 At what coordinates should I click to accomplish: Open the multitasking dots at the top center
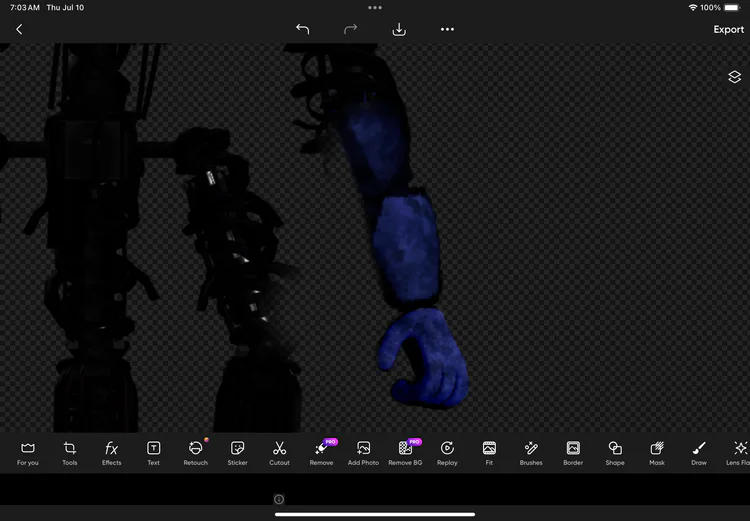click(x=375, y=8)
